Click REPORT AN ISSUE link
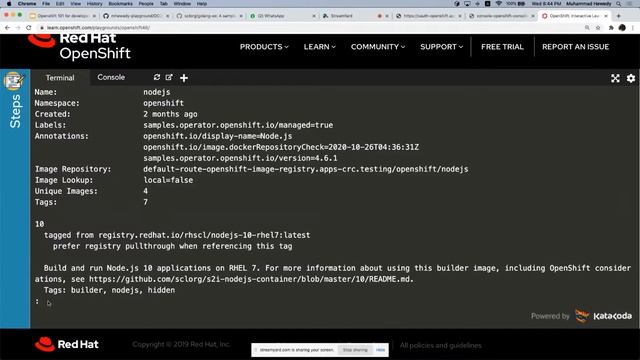This screenshot has height=360, width=640. [576, 47]
